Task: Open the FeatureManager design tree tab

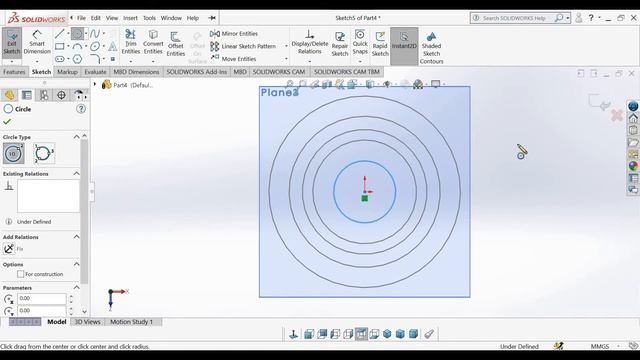Action: coord(9,95)
